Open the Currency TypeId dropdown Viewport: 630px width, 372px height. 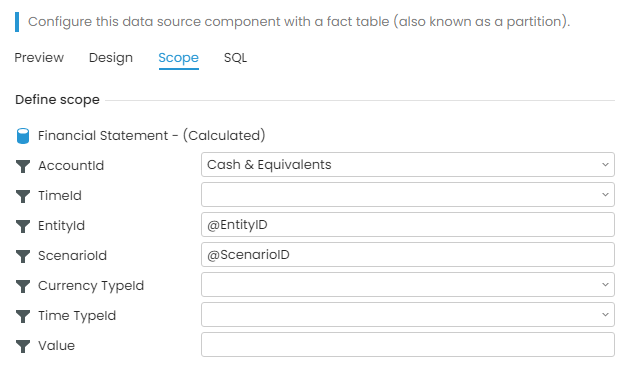pos(407,284)
